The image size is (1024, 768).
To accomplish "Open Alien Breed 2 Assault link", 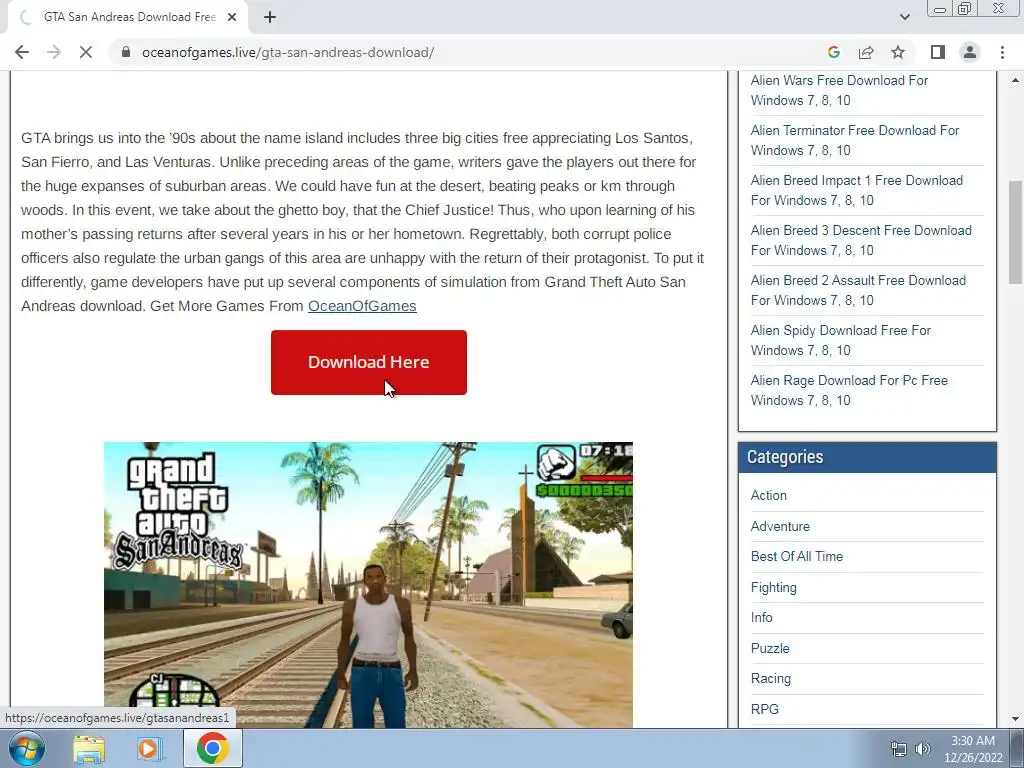I will 858,290.
